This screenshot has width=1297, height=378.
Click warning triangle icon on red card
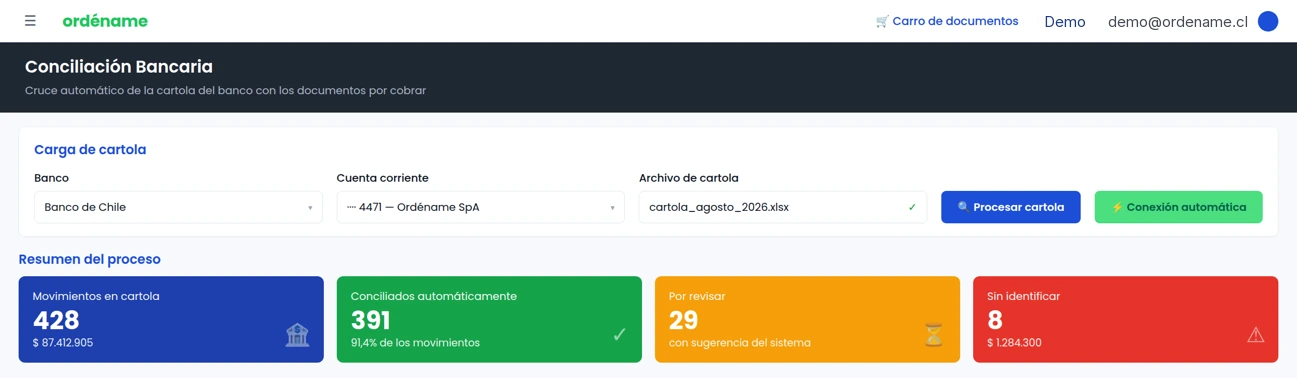pyautogui.click(x=1255, y=335)
